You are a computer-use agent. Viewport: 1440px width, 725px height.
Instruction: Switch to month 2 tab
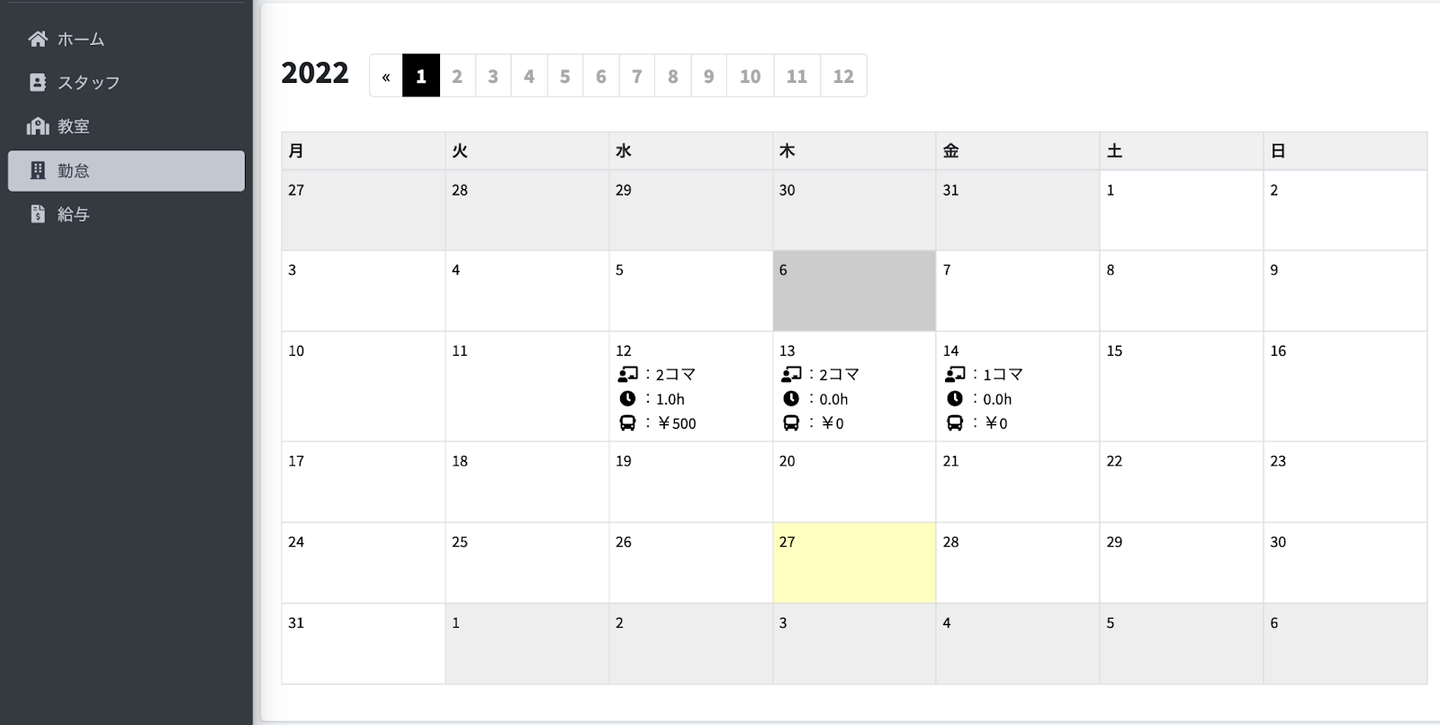(457, 76)
